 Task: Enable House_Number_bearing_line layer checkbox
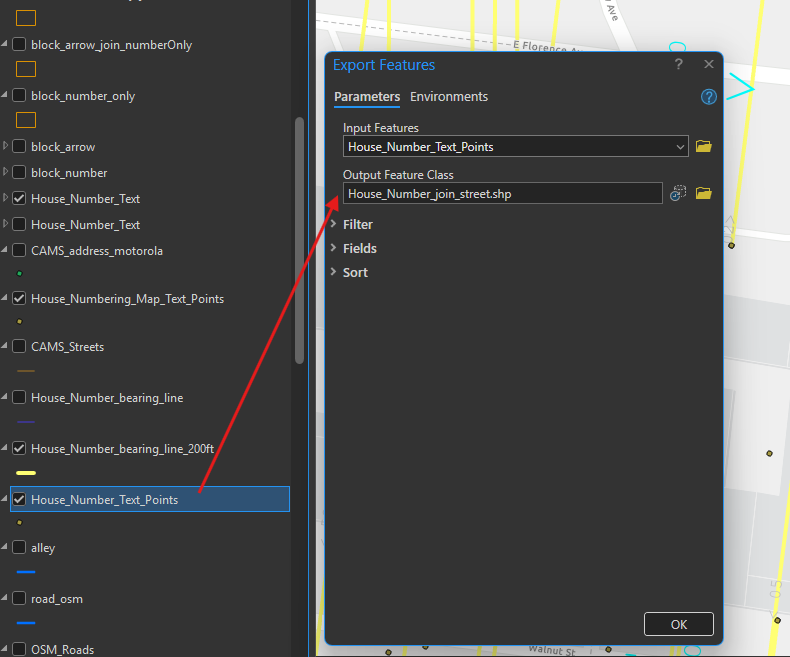[19, 398]
